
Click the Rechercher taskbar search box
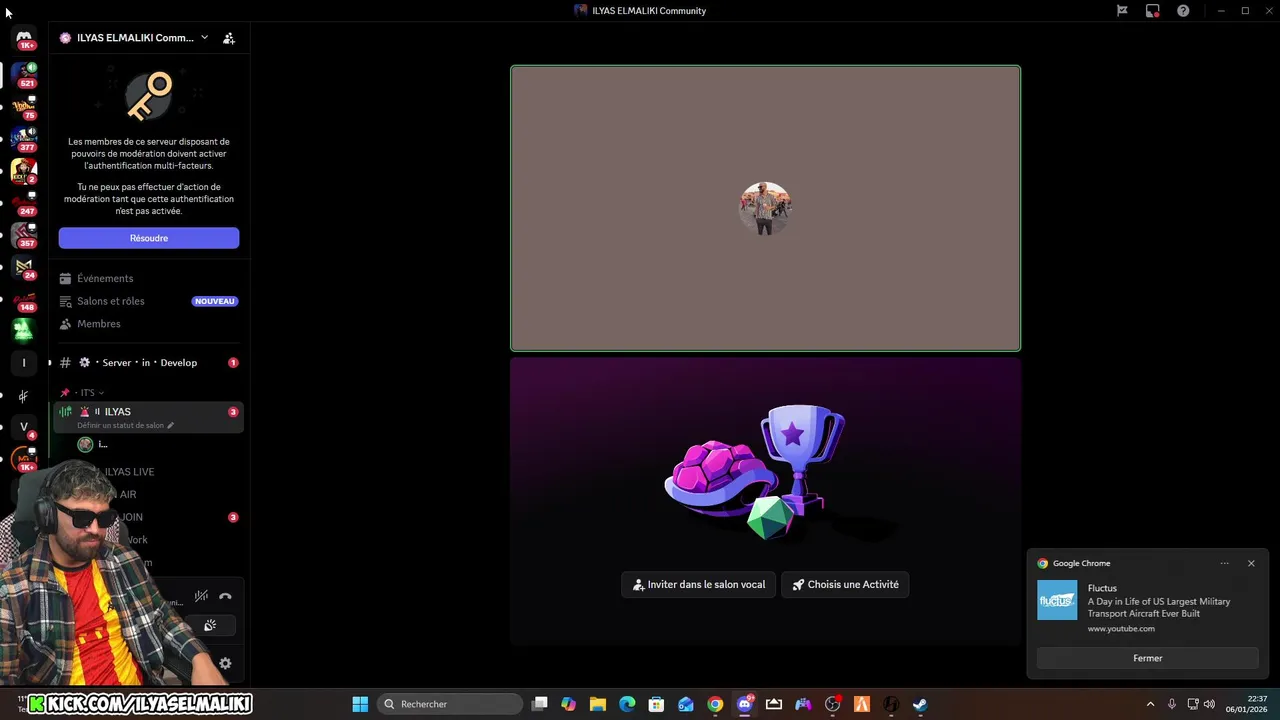pyautogui.click(x=450, y=704)
